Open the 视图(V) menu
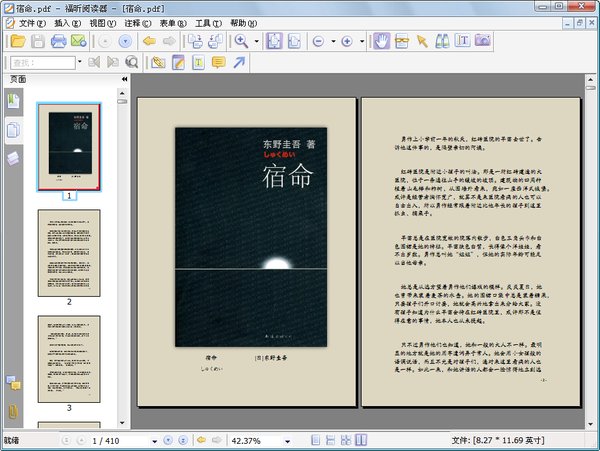The image size is (600, 451). (101, 22)
